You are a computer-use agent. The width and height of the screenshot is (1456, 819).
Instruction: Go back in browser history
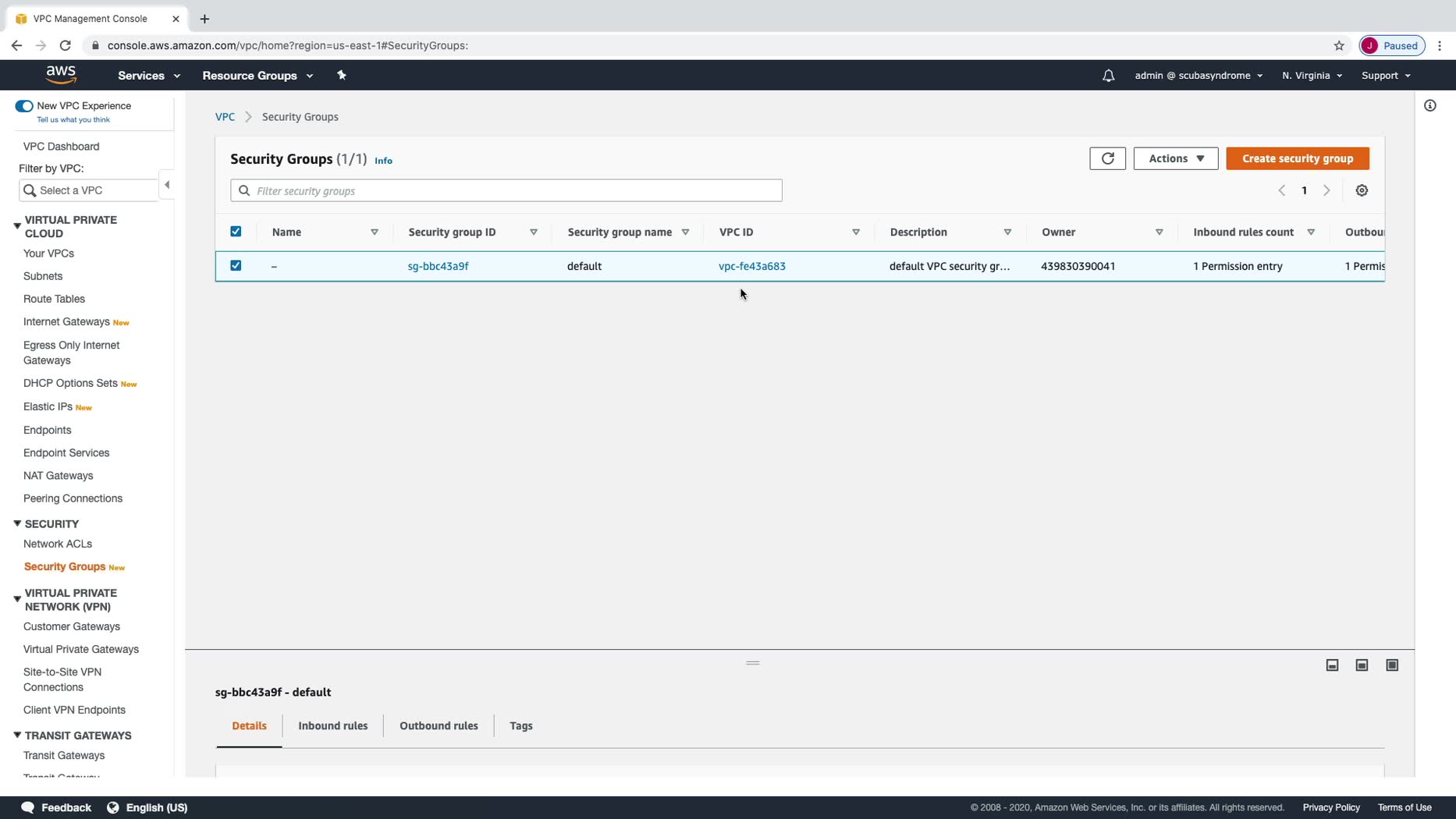16,45
